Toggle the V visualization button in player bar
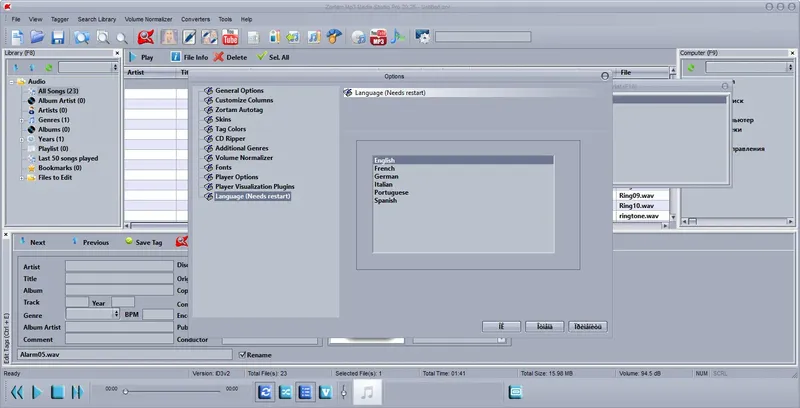Image resolution: width=800 pixels, height=408 pixels. tap(326, 392)
